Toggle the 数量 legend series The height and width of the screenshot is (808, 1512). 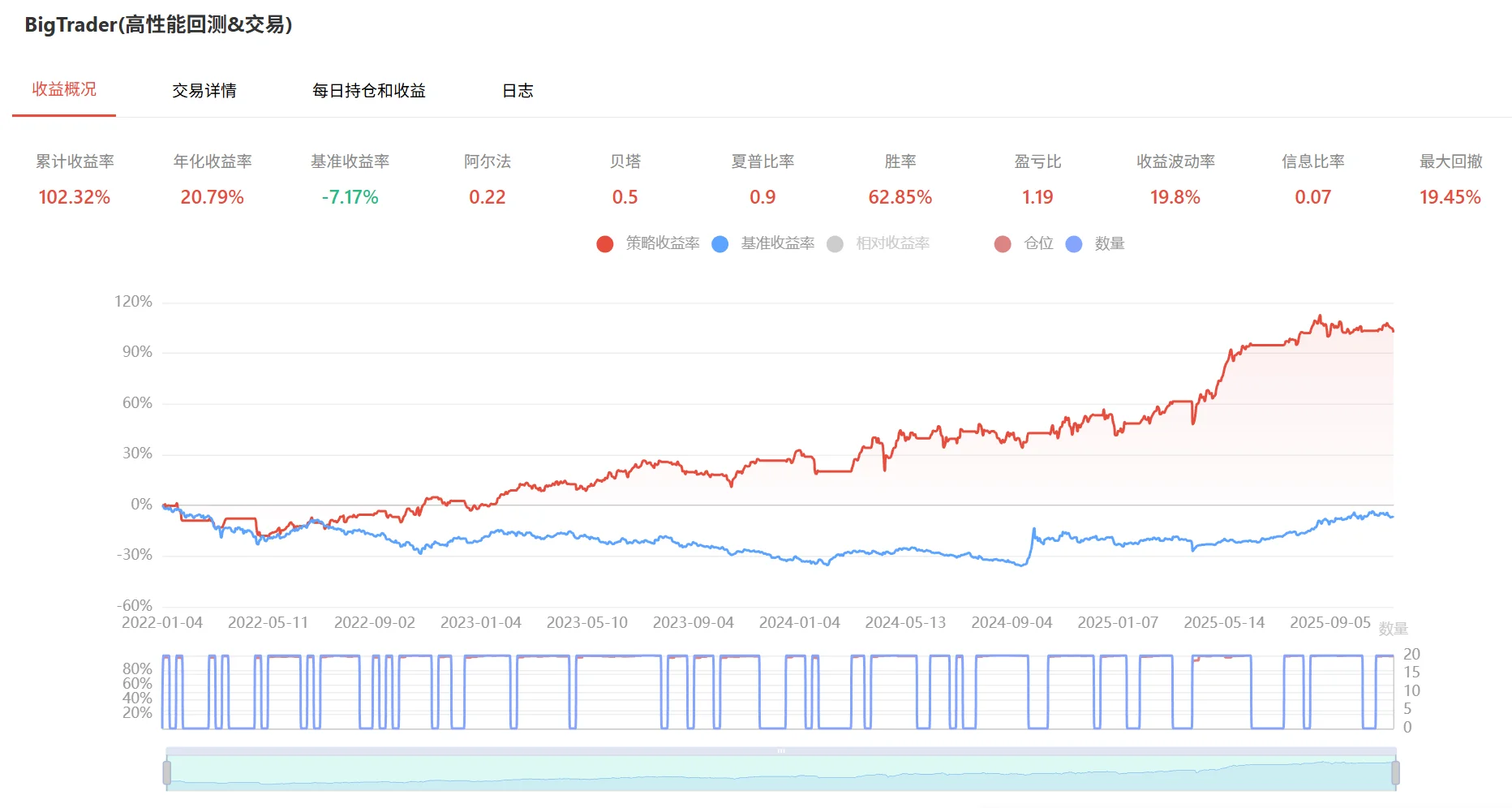1109,243
